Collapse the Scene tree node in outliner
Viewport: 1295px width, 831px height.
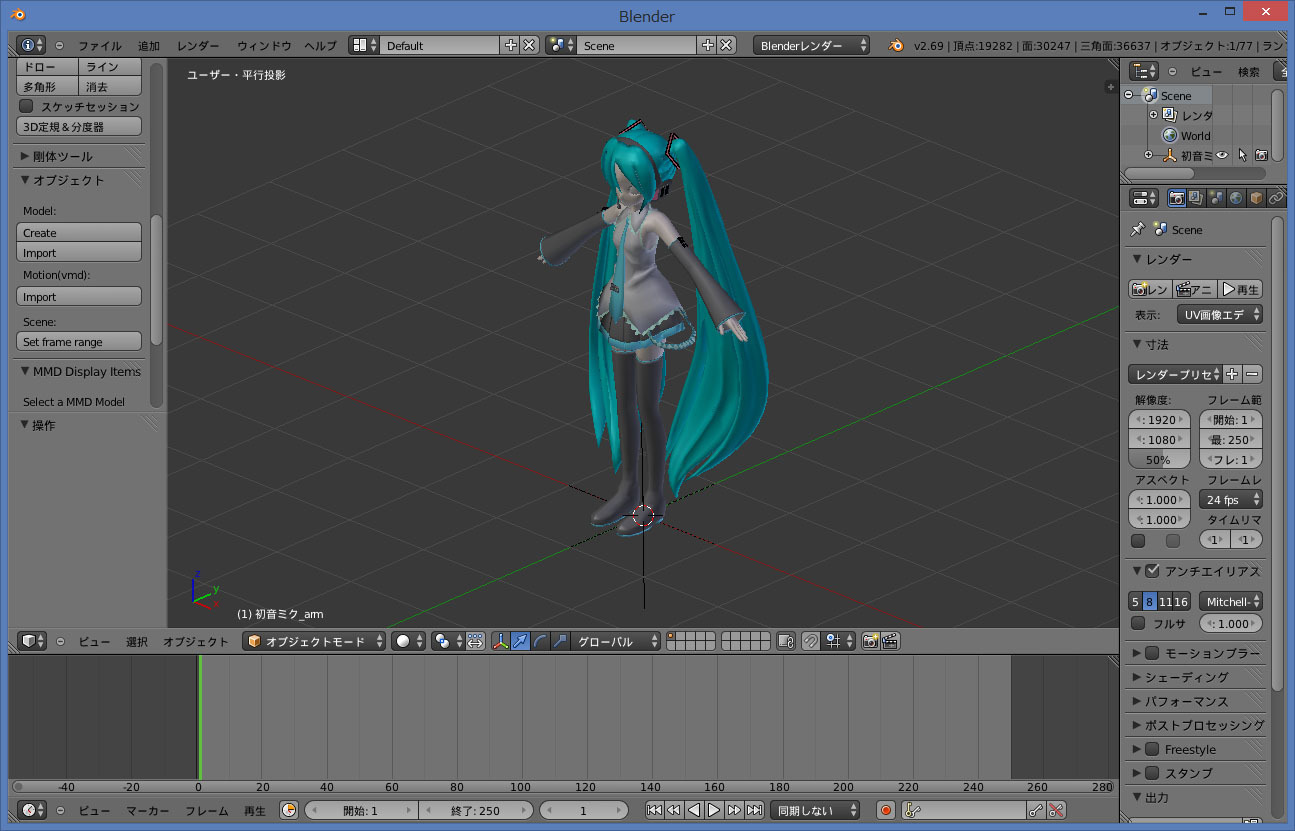1129,95
